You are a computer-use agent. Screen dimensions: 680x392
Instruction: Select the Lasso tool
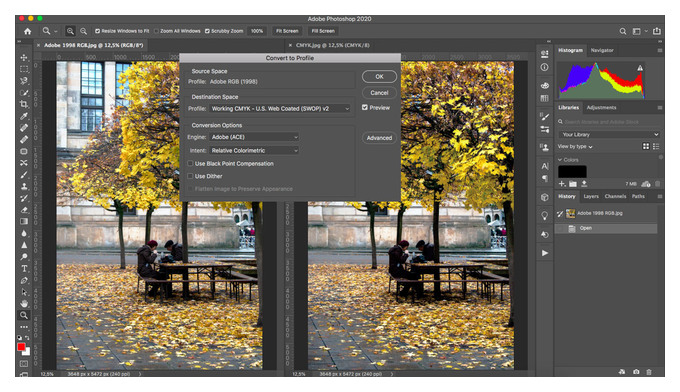(x=24, y=81)
